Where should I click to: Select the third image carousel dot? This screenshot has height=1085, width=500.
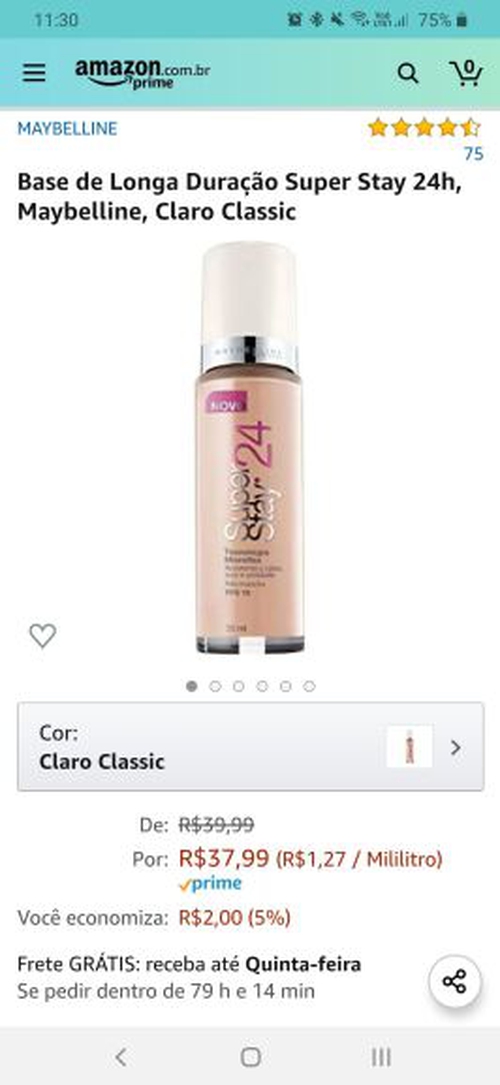pos(239,686)
